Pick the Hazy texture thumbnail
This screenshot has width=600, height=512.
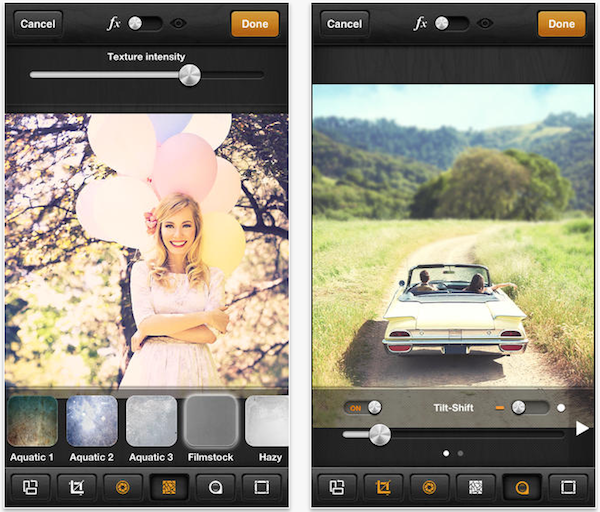[x=267, y=421]
